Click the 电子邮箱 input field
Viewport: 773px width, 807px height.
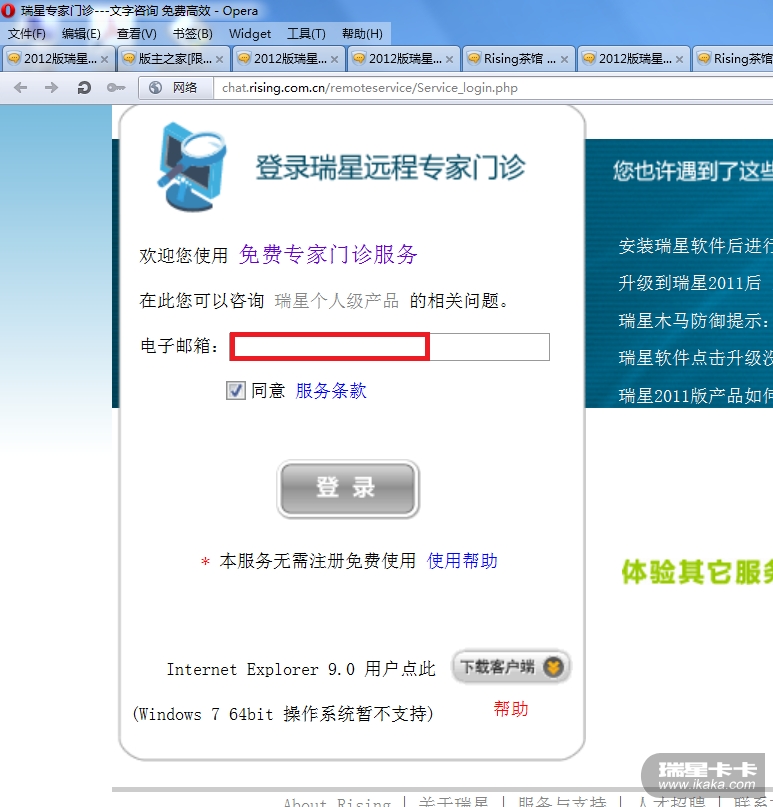click(390, 346)
